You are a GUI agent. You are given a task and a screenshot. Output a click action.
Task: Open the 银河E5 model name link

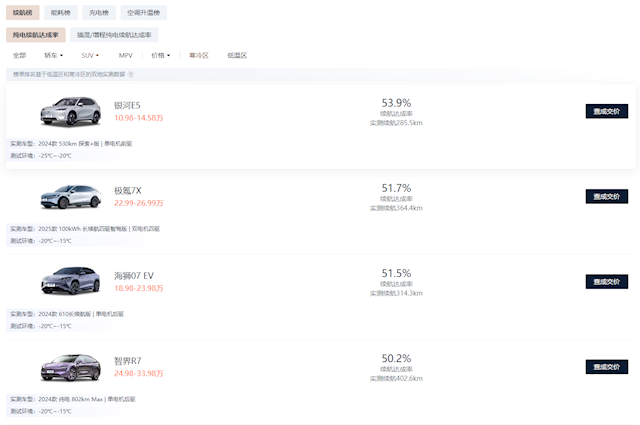[x=127, y=105]
